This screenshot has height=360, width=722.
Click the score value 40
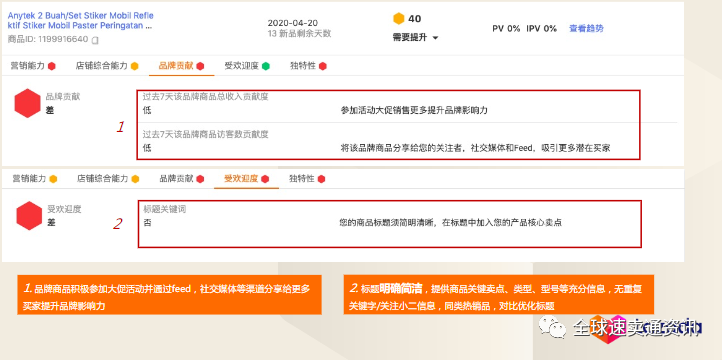pos(414,19)
